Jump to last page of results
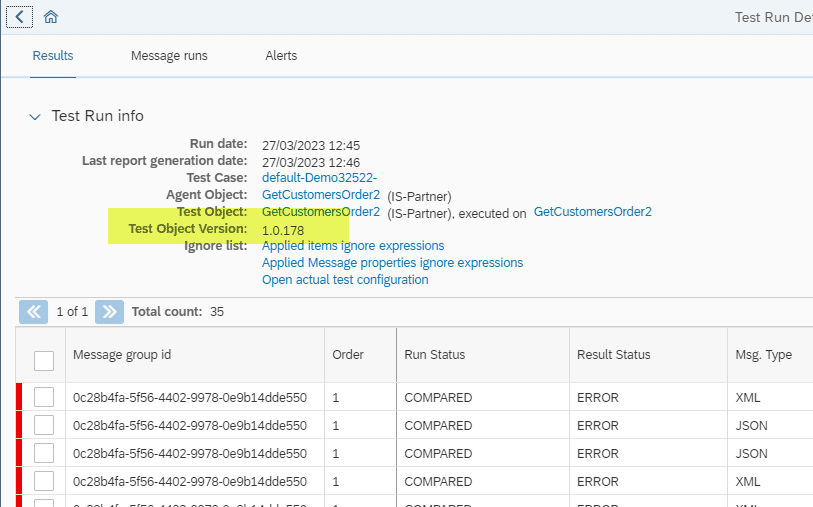This screenshot has height=507, width=813. coord(109,312)
